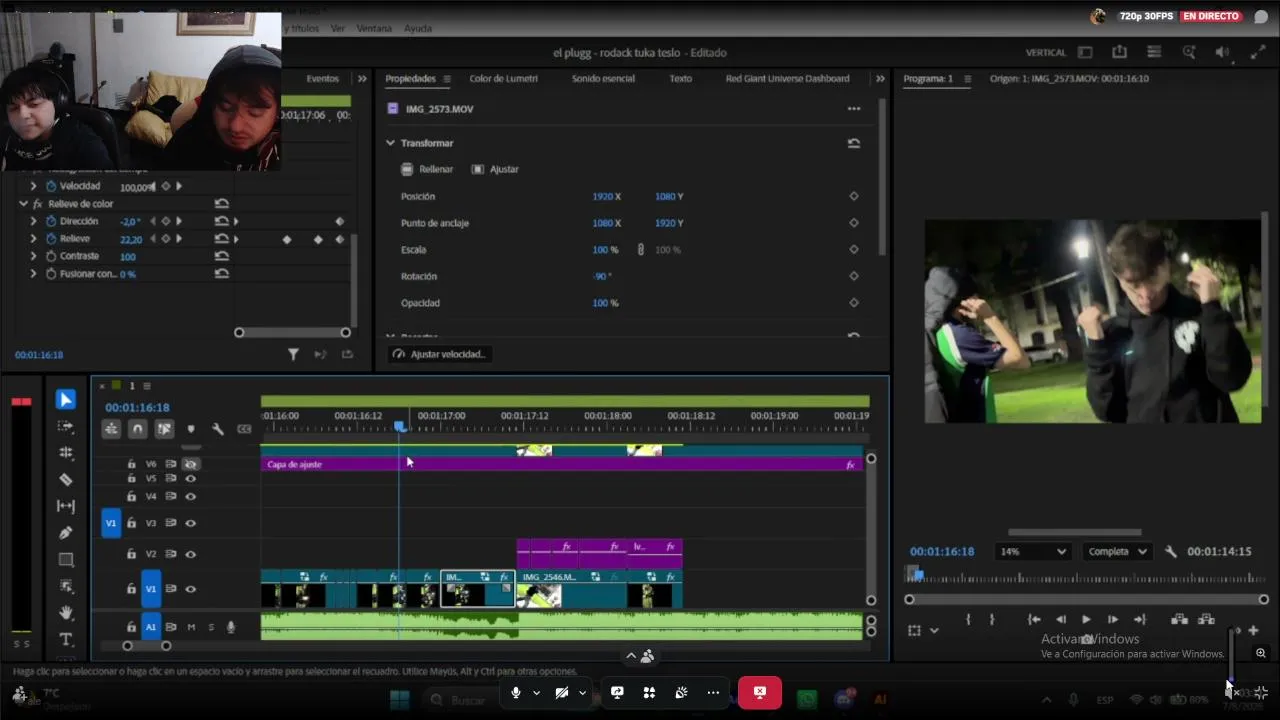
Task: Open Red Giant Universe Dashboard tab
Action: (x=788, y=79)
